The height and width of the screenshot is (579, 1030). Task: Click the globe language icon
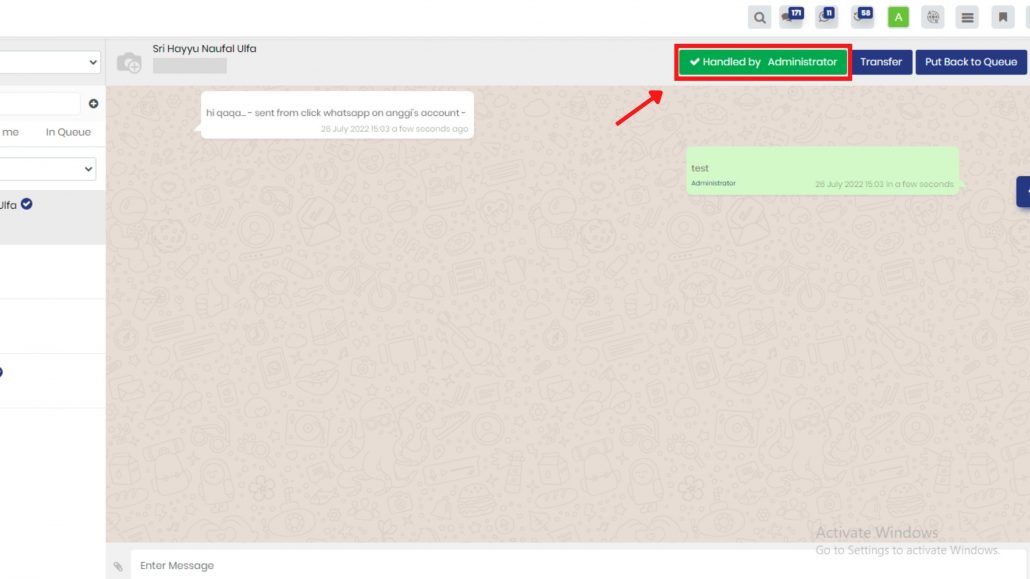[933, 18]
